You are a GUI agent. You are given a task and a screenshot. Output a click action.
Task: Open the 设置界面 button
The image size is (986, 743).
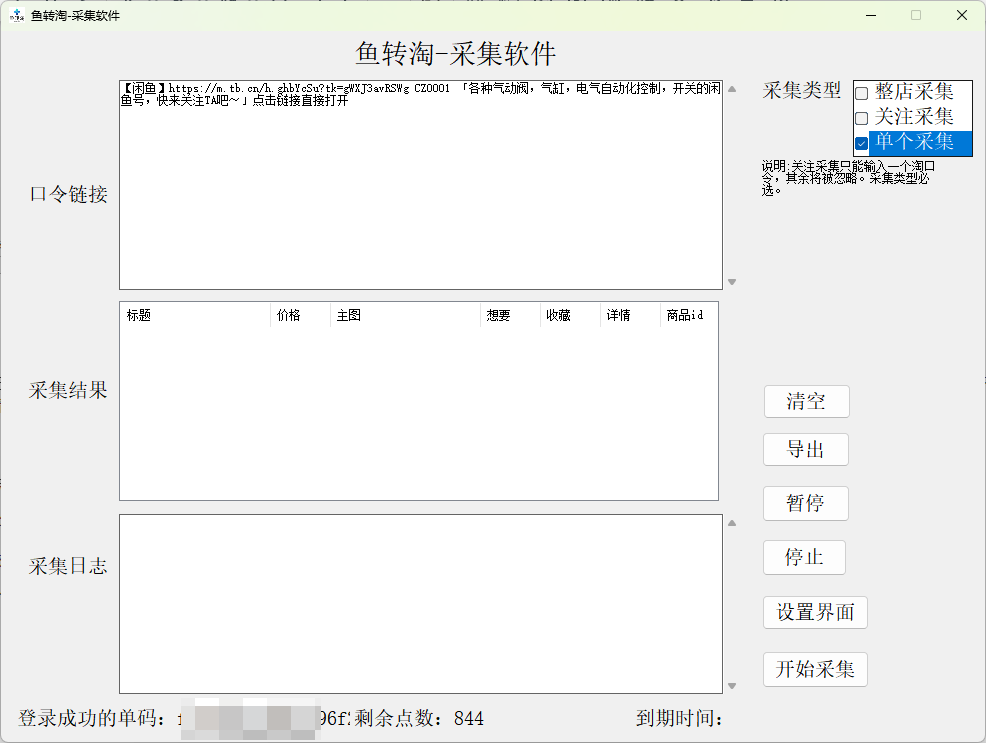point(815,612)
